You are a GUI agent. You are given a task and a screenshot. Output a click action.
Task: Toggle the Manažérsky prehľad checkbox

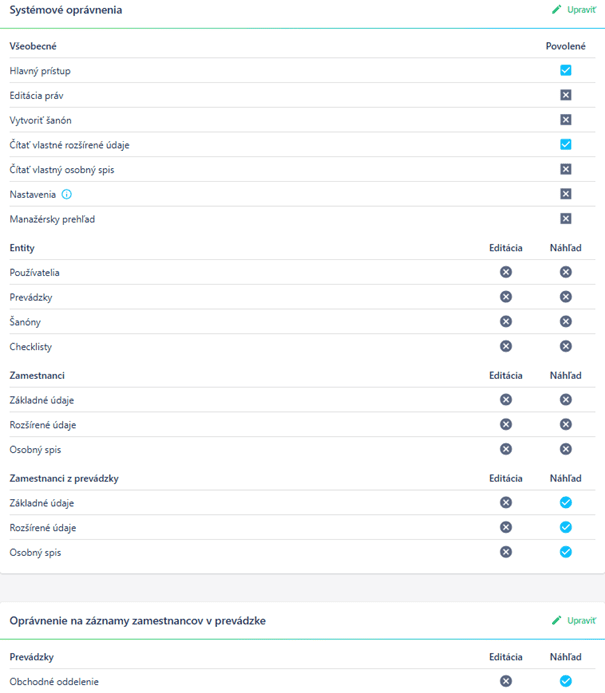pos(566,219)
